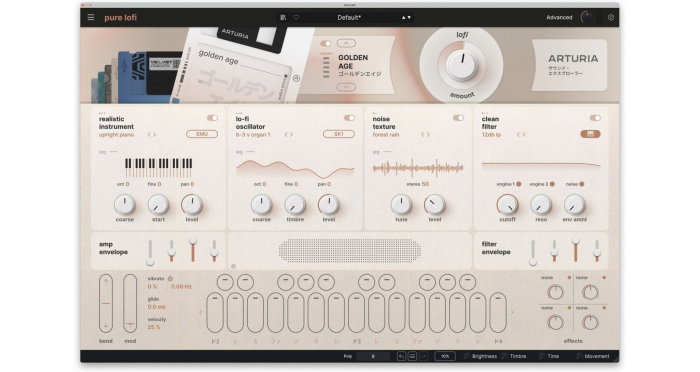The image size is (700, 372).
Task: Click the pitch bend strip
Action: (x=106, y=304)
